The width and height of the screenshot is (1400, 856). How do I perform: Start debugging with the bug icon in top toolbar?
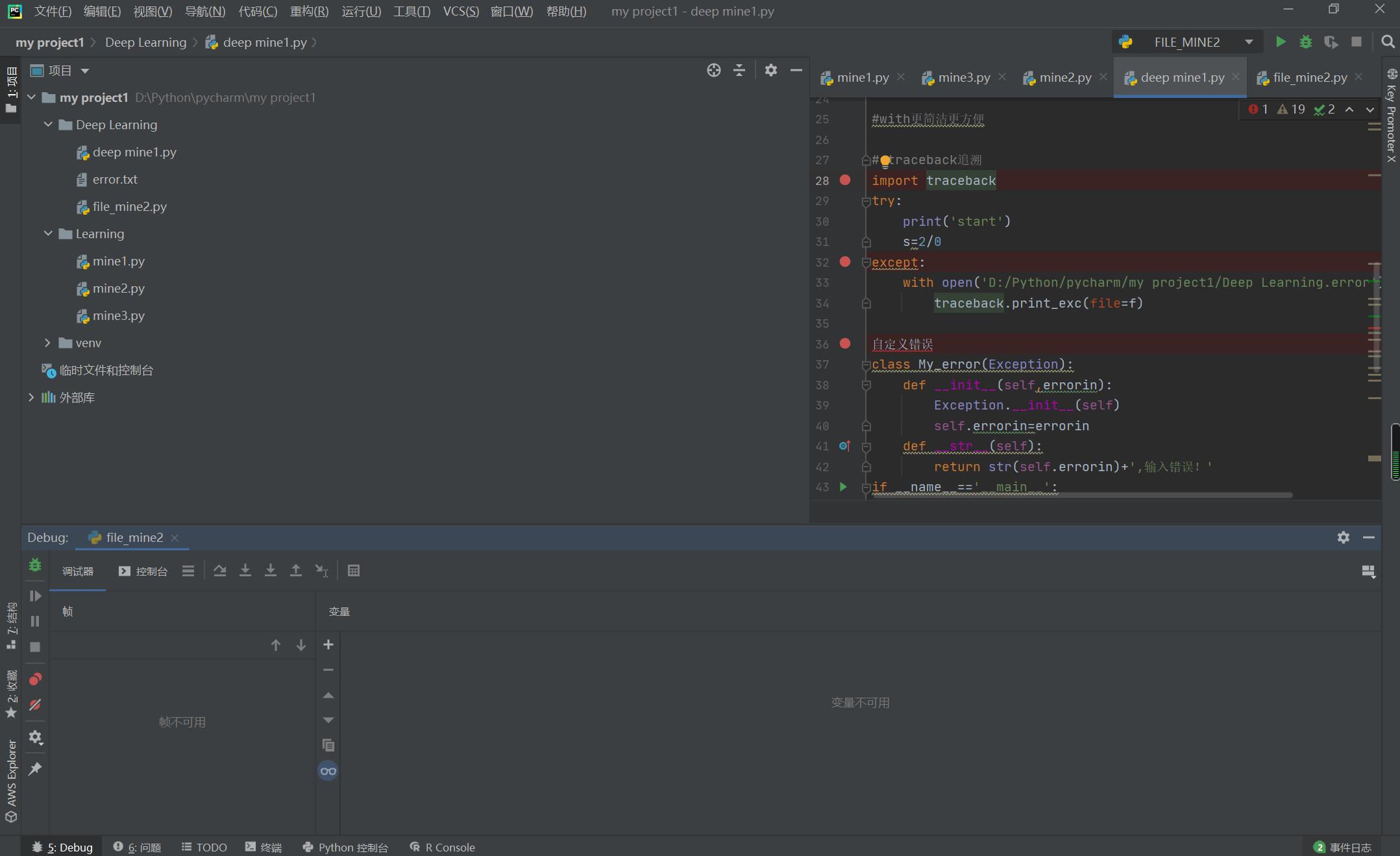tap(1306, 42)
